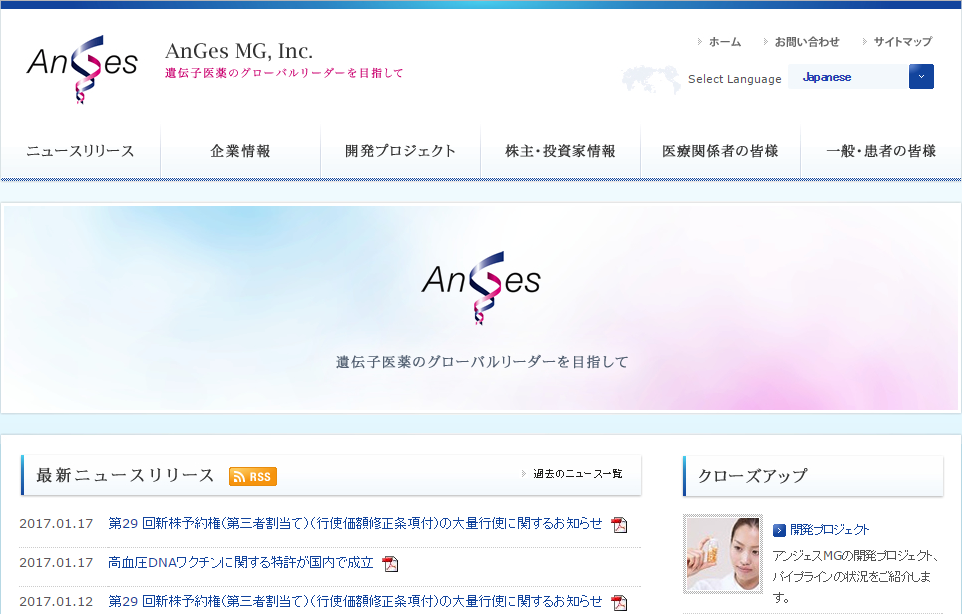The image size is (962, 614).
Task: Open PDF icon for 2017.01.12 news item
Action: (619, 602)
